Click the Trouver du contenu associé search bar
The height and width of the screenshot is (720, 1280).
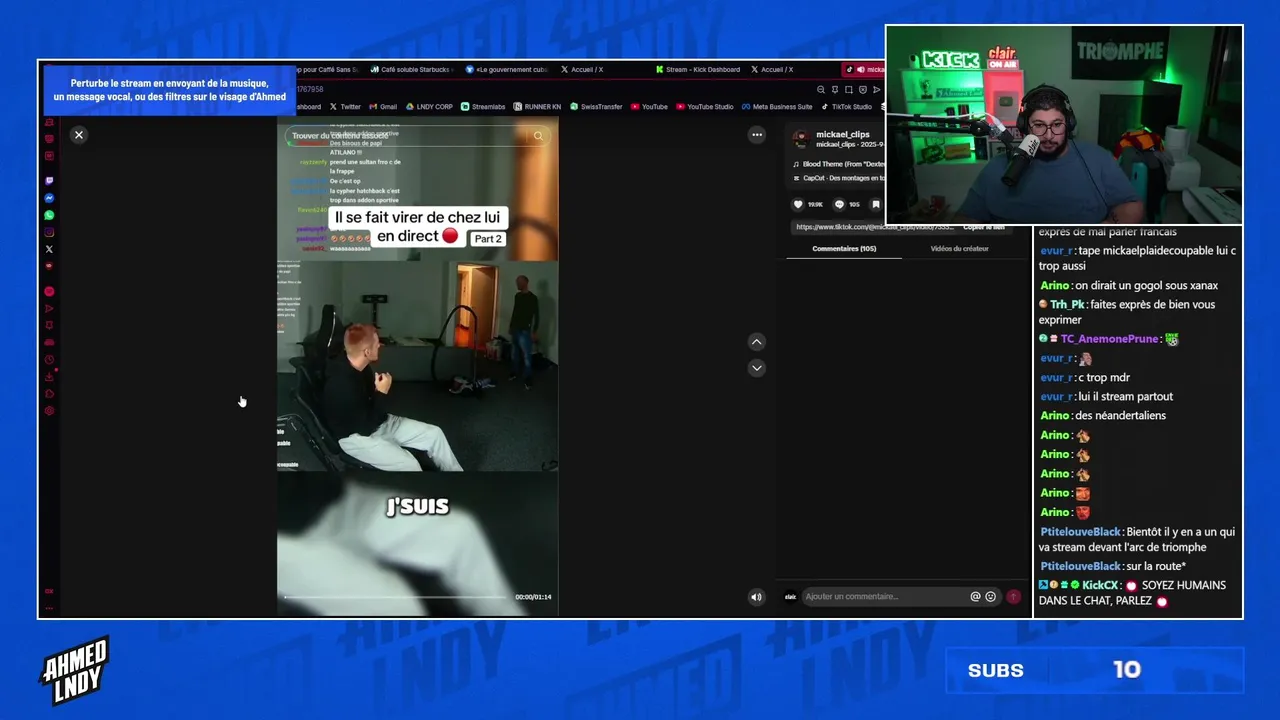pos(417,136)
